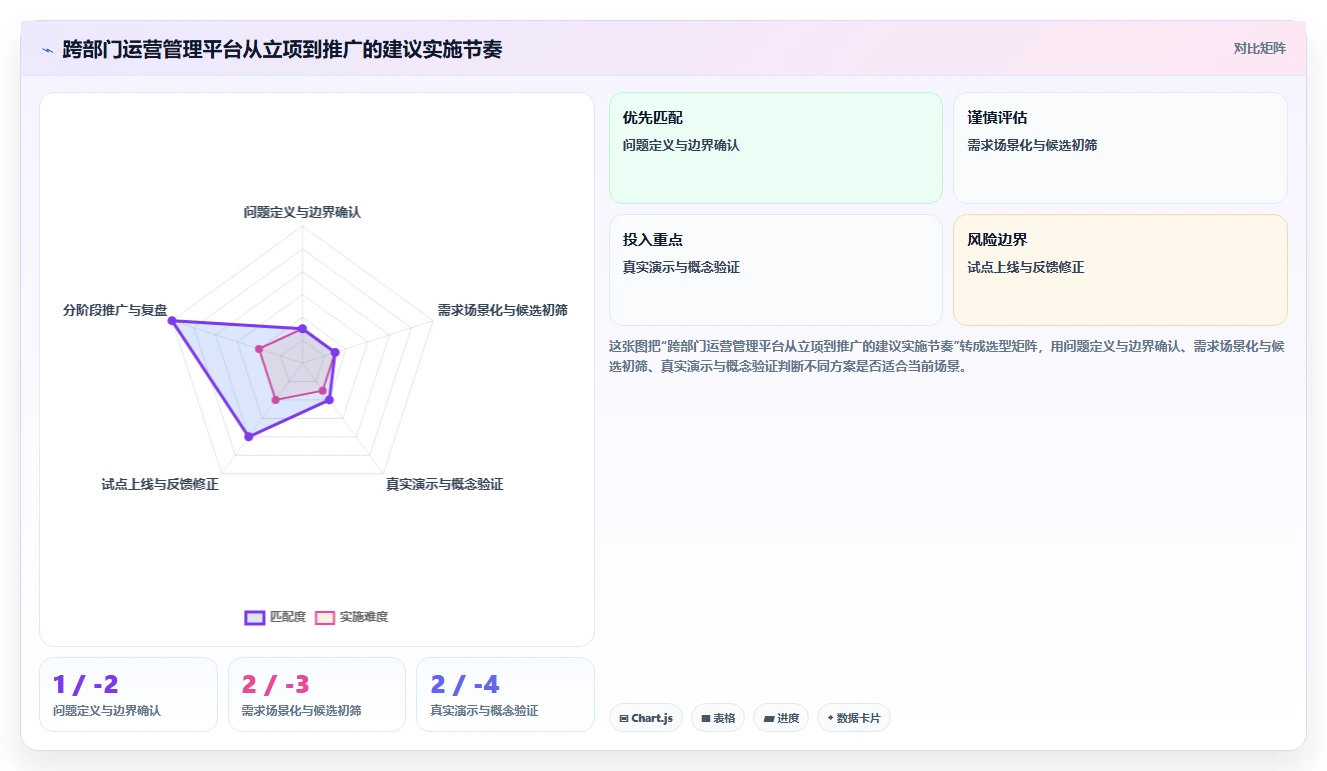Viewport: 1327px width, 771px height.
Task: Select the 进度 tag
Action: pos(781,718)
